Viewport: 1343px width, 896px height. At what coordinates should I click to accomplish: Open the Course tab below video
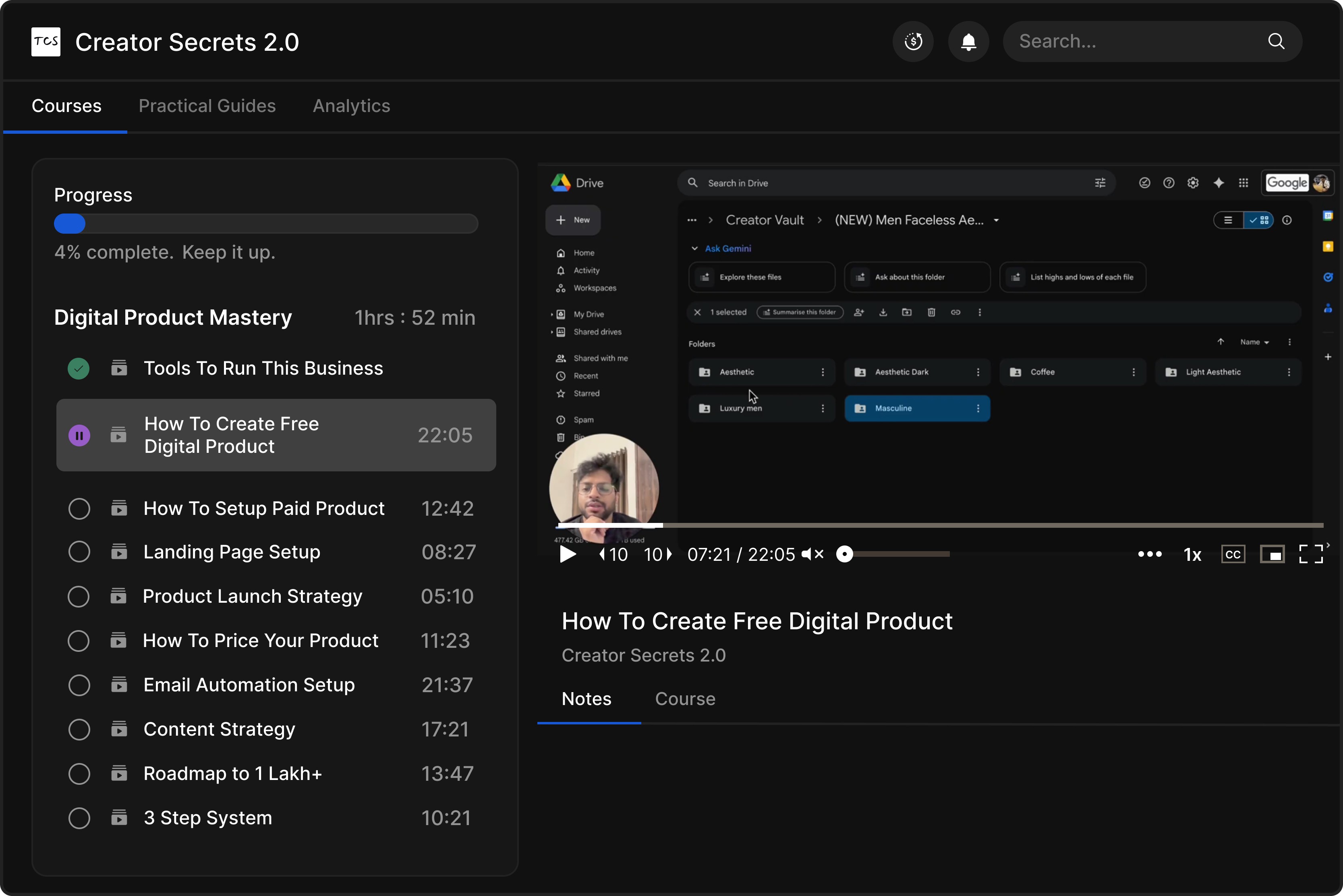pyautogui.click(x=684, y=699)
